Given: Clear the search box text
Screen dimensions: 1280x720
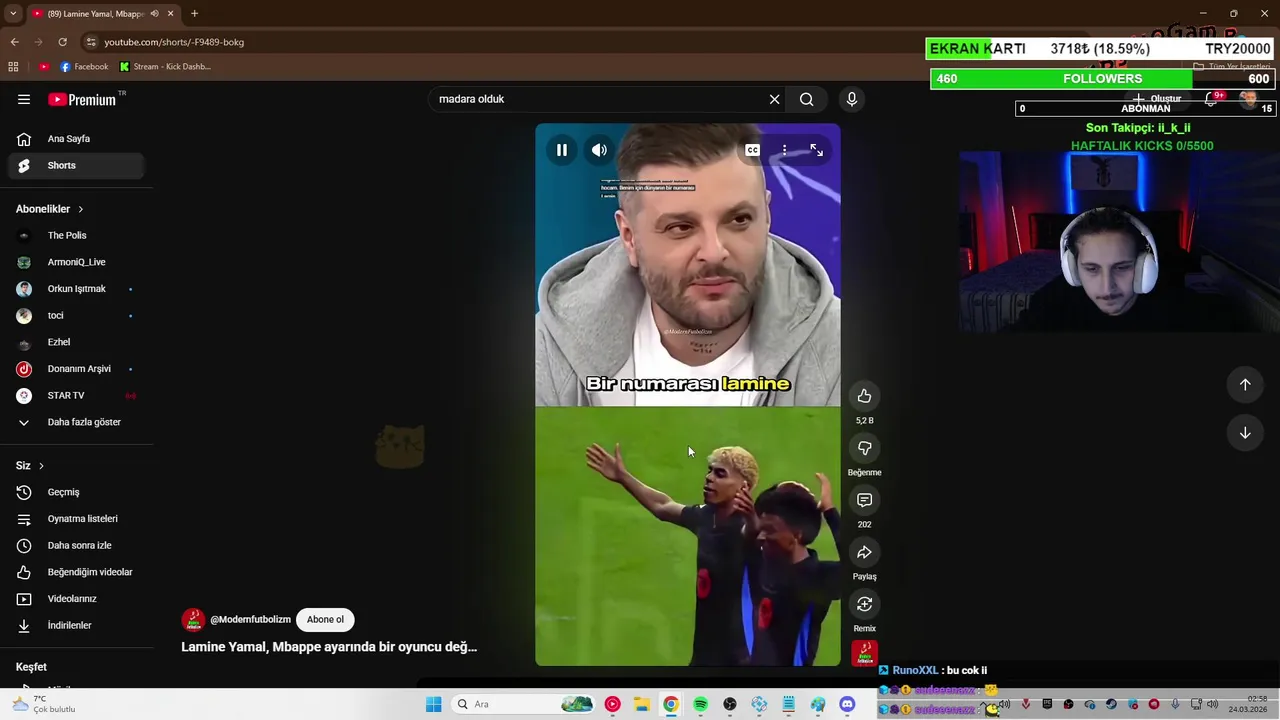Looking at the screenshot, I should (774, 99).
